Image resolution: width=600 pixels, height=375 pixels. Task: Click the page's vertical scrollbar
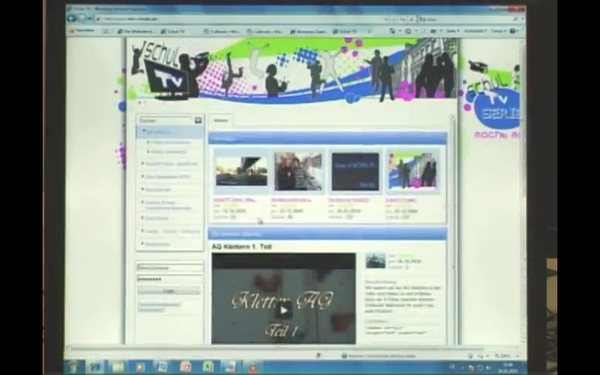pyautogui.click(x=454, y=230)
